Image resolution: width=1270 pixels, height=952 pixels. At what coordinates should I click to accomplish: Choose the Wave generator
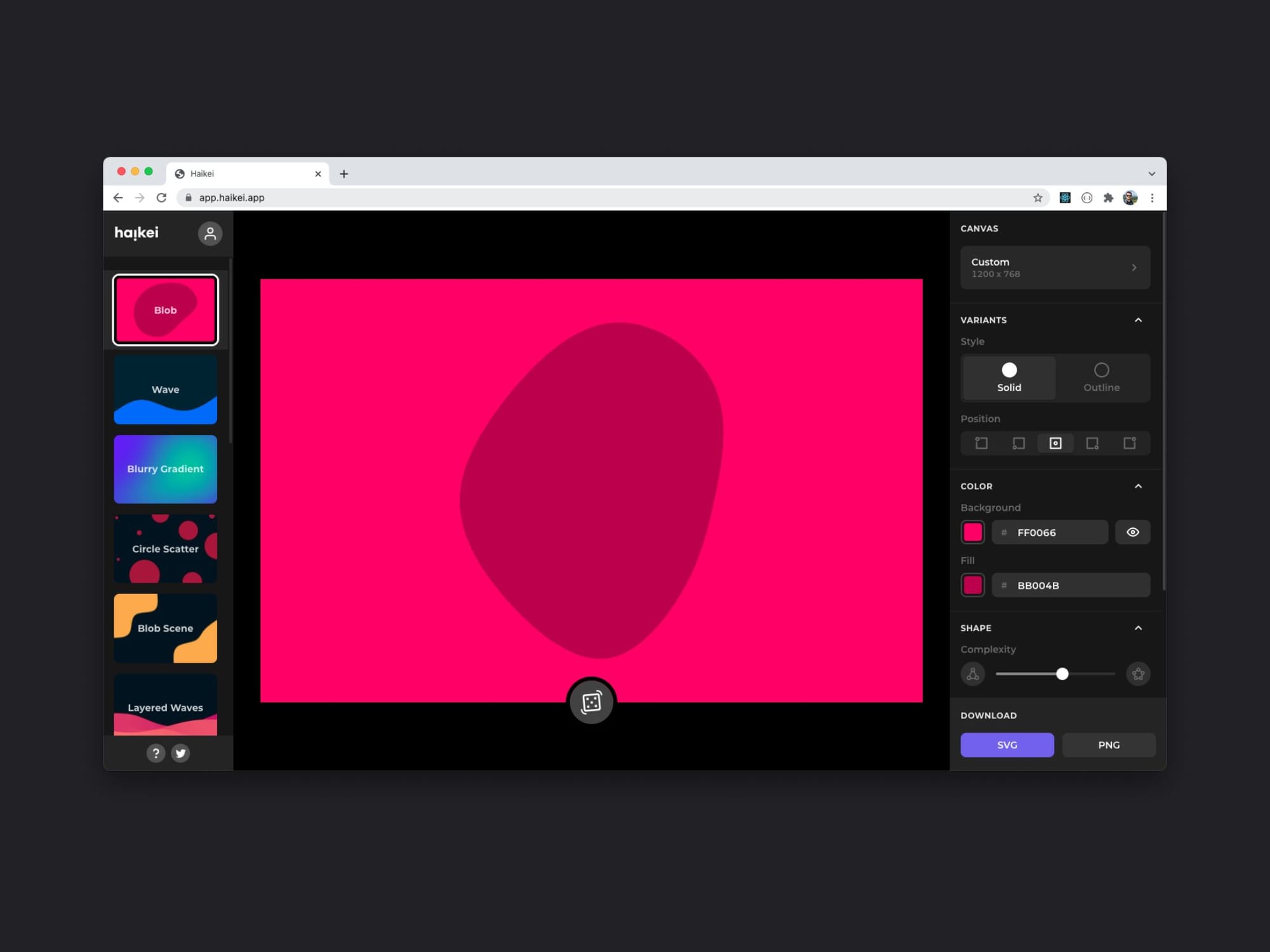[x=165, y=390]
